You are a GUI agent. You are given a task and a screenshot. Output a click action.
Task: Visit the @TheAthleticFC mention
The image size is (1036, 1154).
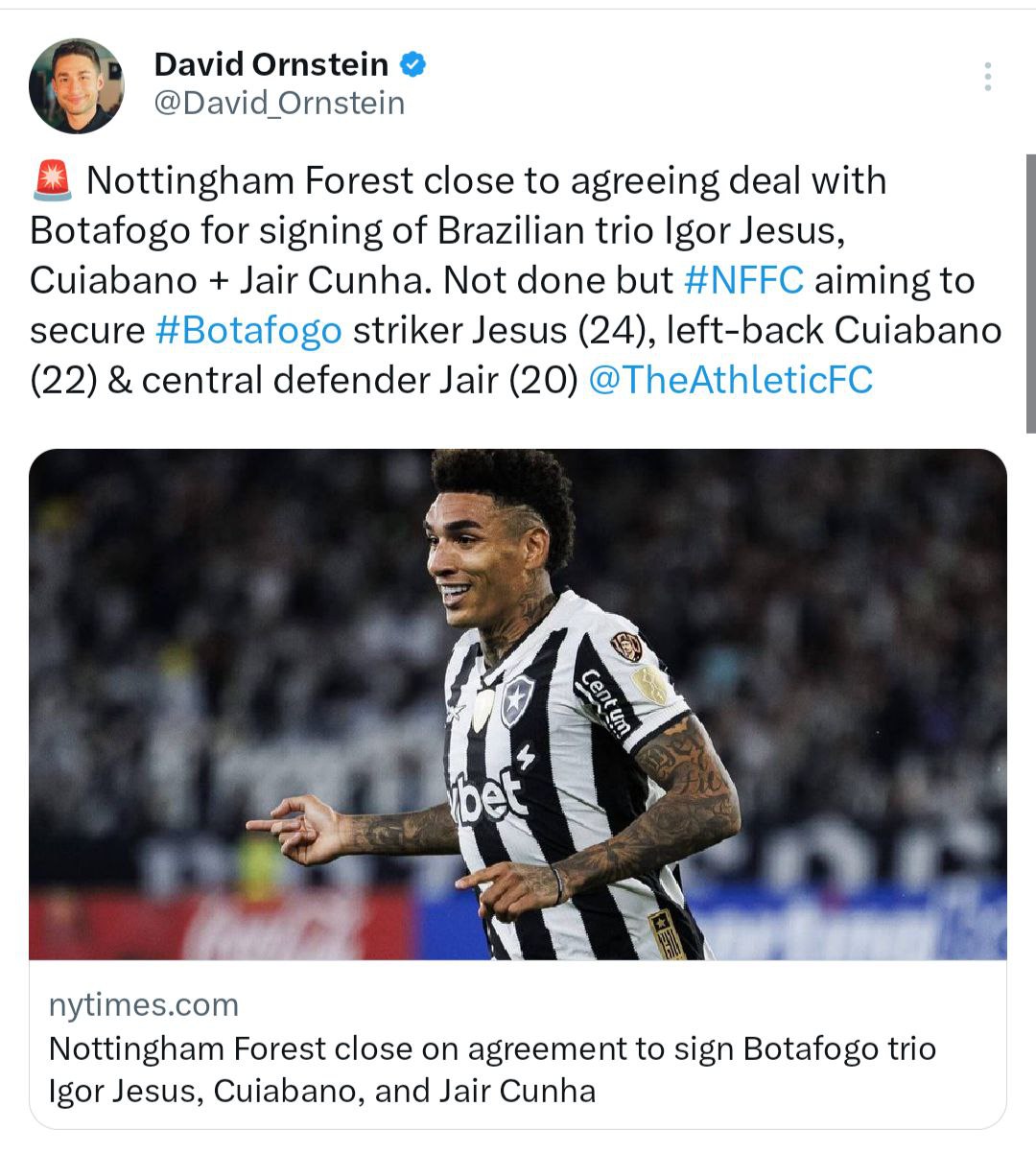click(x=730, y=380)
